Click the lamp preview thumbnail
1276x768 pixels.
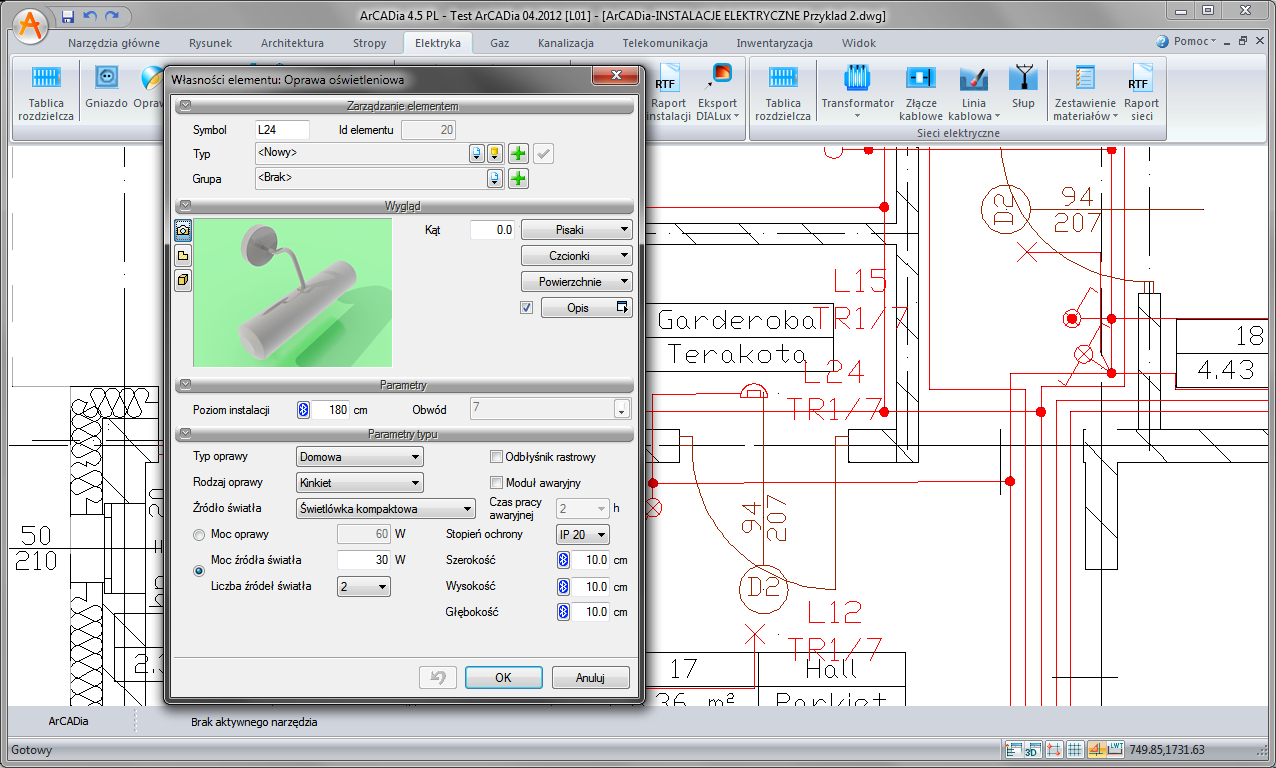[293, 292]
